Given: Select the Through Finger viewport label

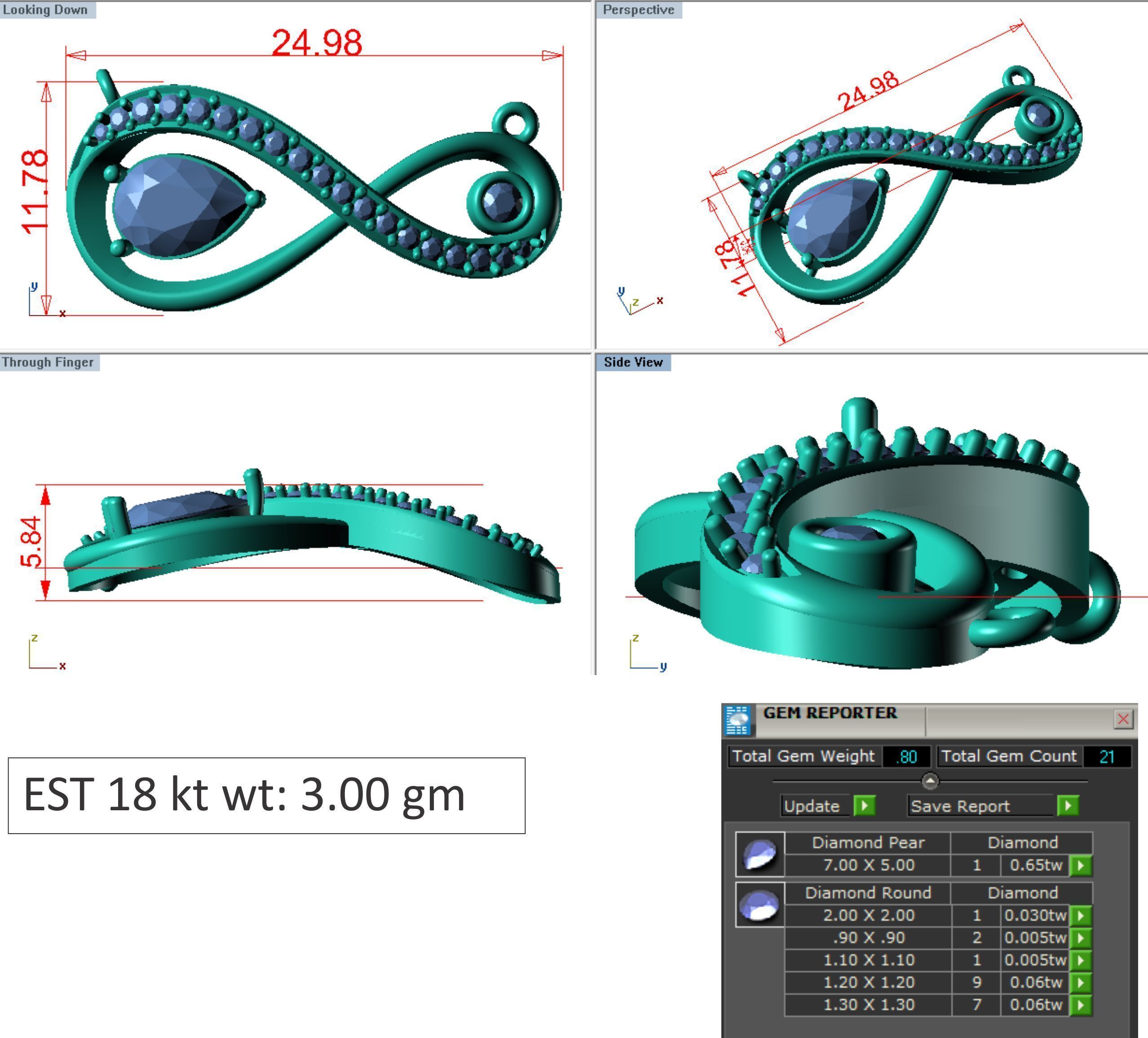Looking at the screenshot, I should click(x=48, y=362).
